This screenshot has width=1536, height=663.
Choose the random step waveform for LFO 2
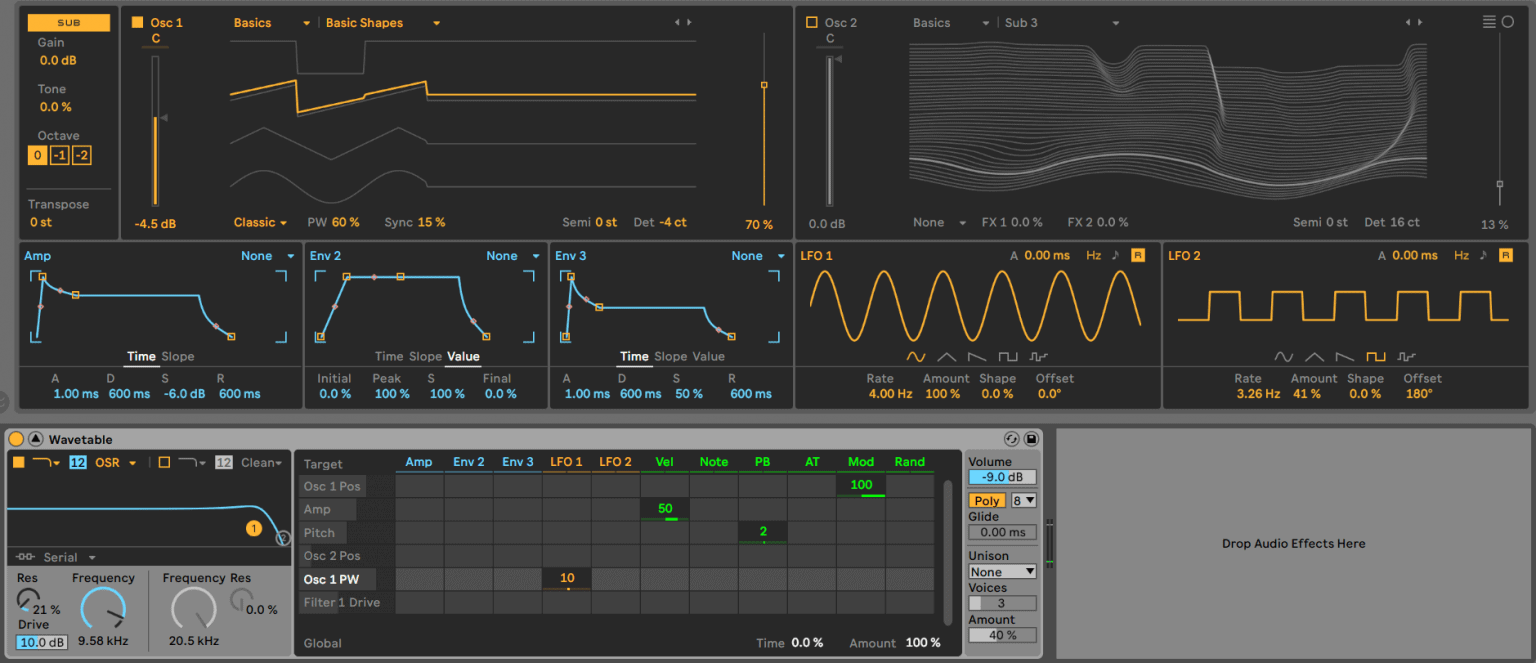(x=1404, y=356)
